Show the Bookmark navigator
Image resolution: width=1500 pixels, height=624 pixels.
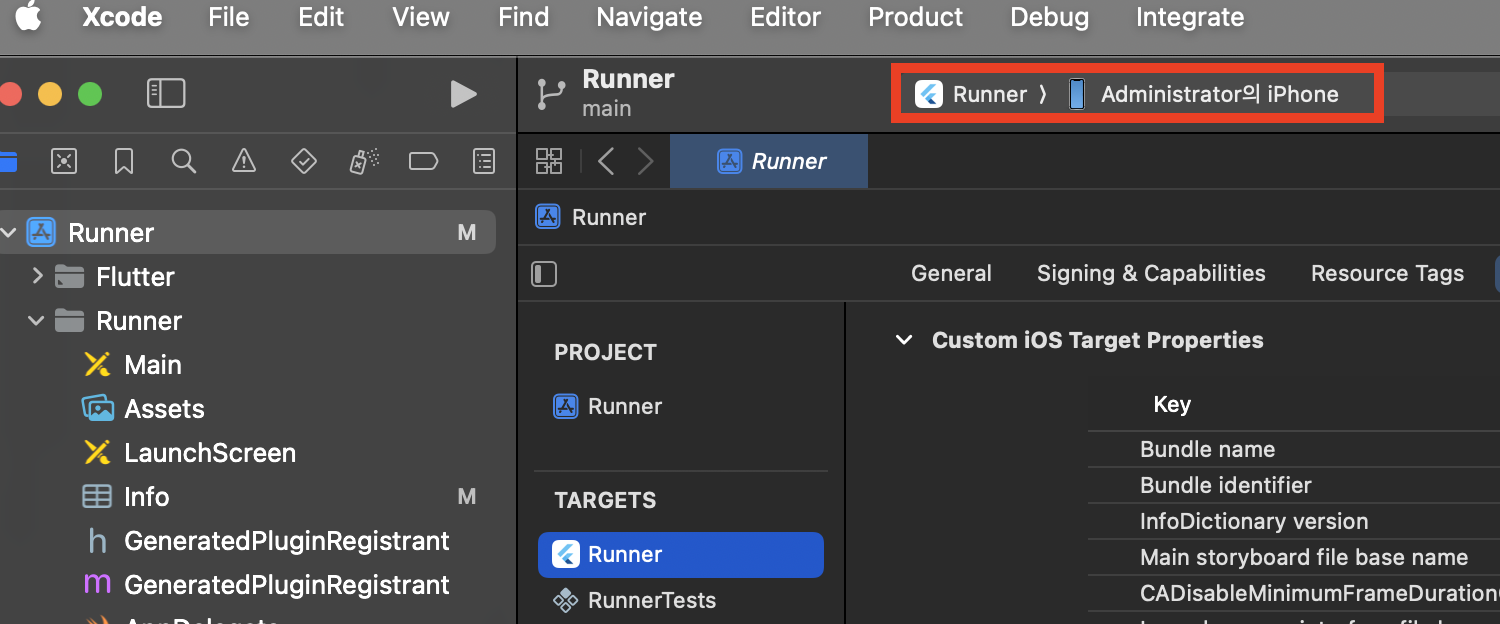click(124, 161)
